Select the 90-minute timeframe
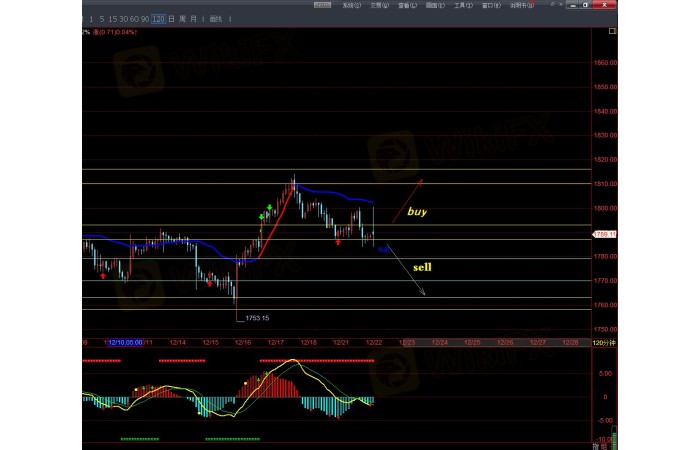 tap(146, 19)
